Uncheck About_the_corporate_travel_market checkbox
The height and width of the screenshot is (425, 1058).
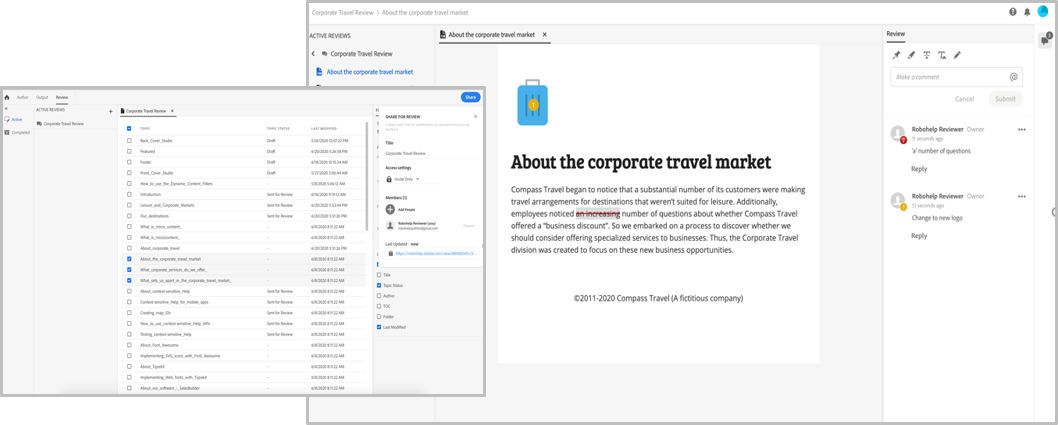(x=129, y=258)
